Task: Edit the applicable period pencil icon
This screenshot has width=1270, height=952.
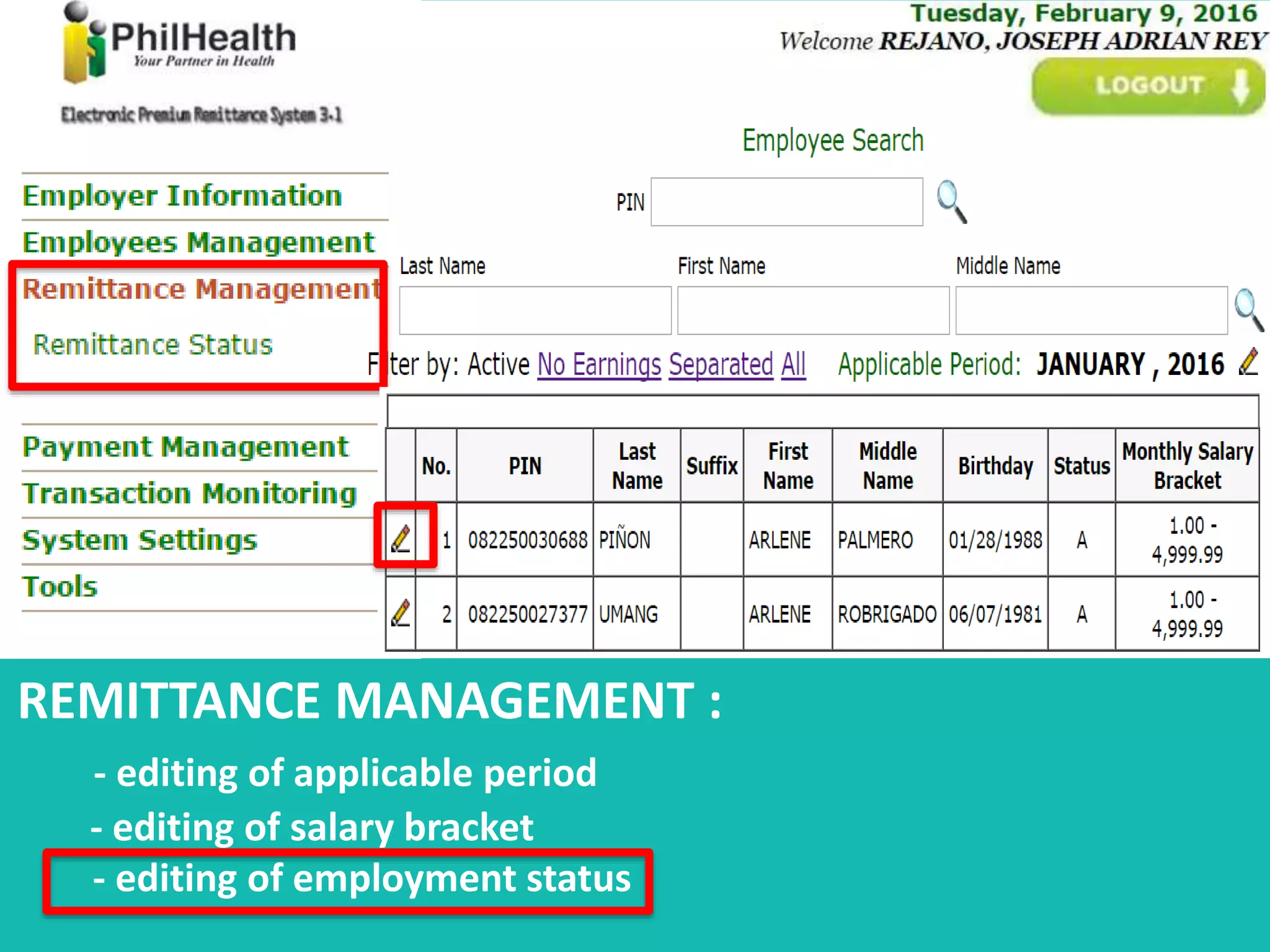Action: 1248,362
